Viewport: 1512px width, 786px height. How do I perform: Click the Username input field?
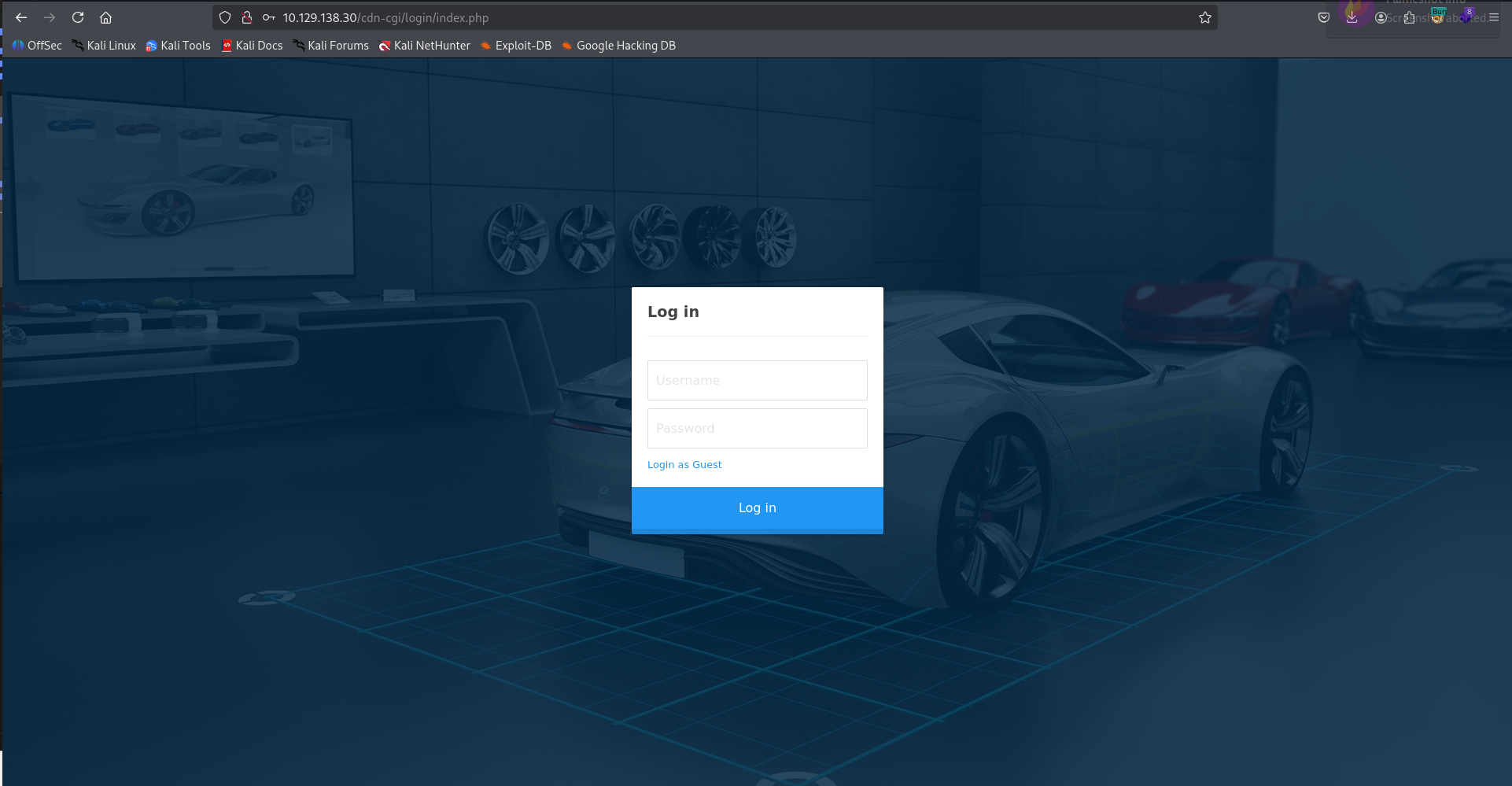click(756, 380)
